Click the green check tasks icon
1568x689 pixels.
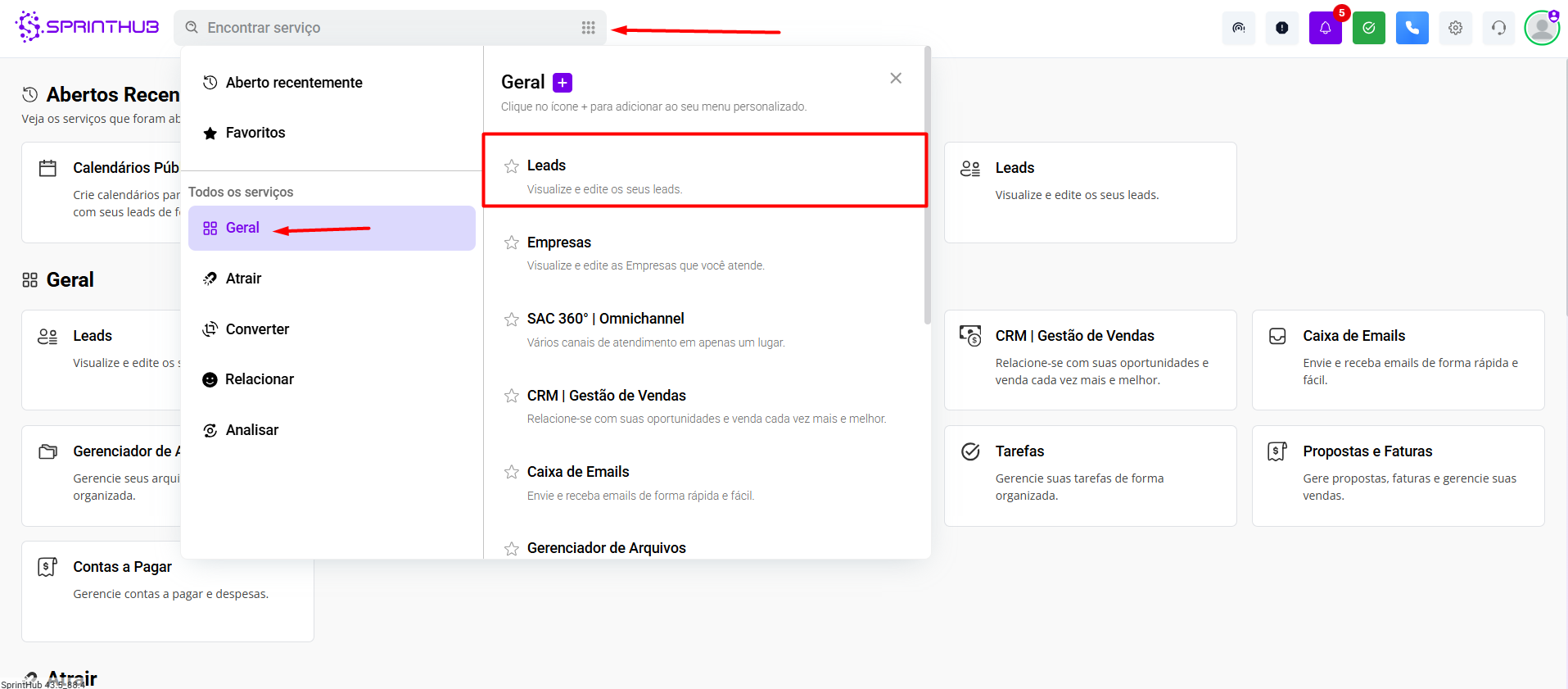1368,28
